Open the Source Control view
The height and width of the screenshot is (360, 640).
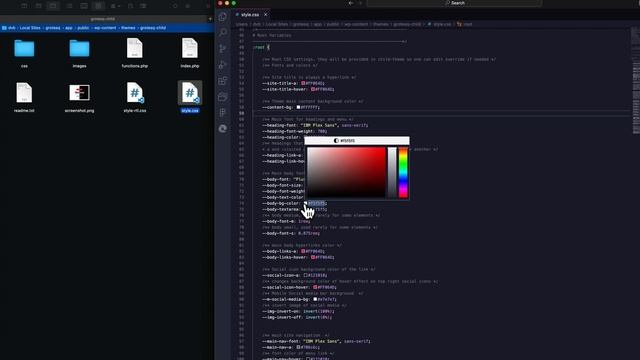click(222, 49)
